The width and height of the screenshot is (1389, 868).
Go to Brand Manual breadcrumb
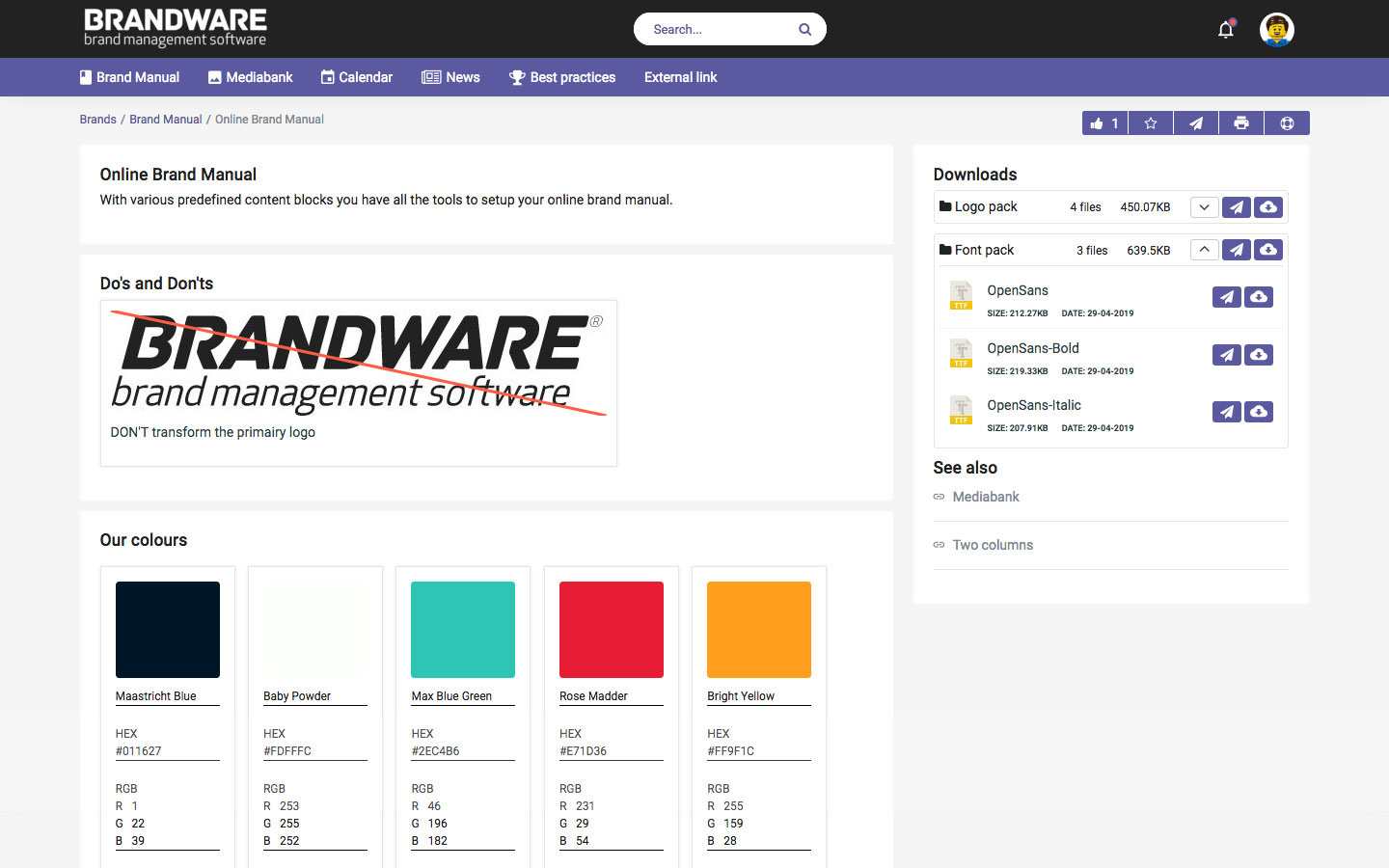click(166, 120)
